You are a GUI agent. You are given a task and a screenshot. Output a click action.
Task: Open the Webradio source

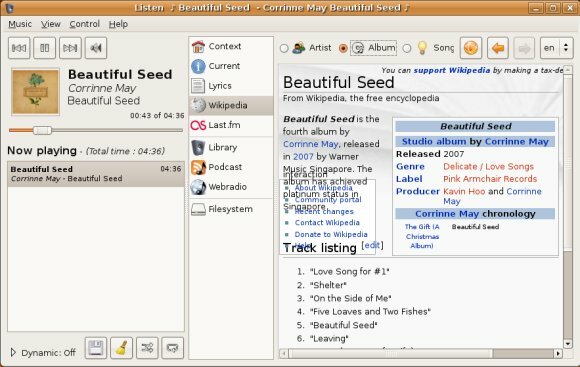click(231, 186)
